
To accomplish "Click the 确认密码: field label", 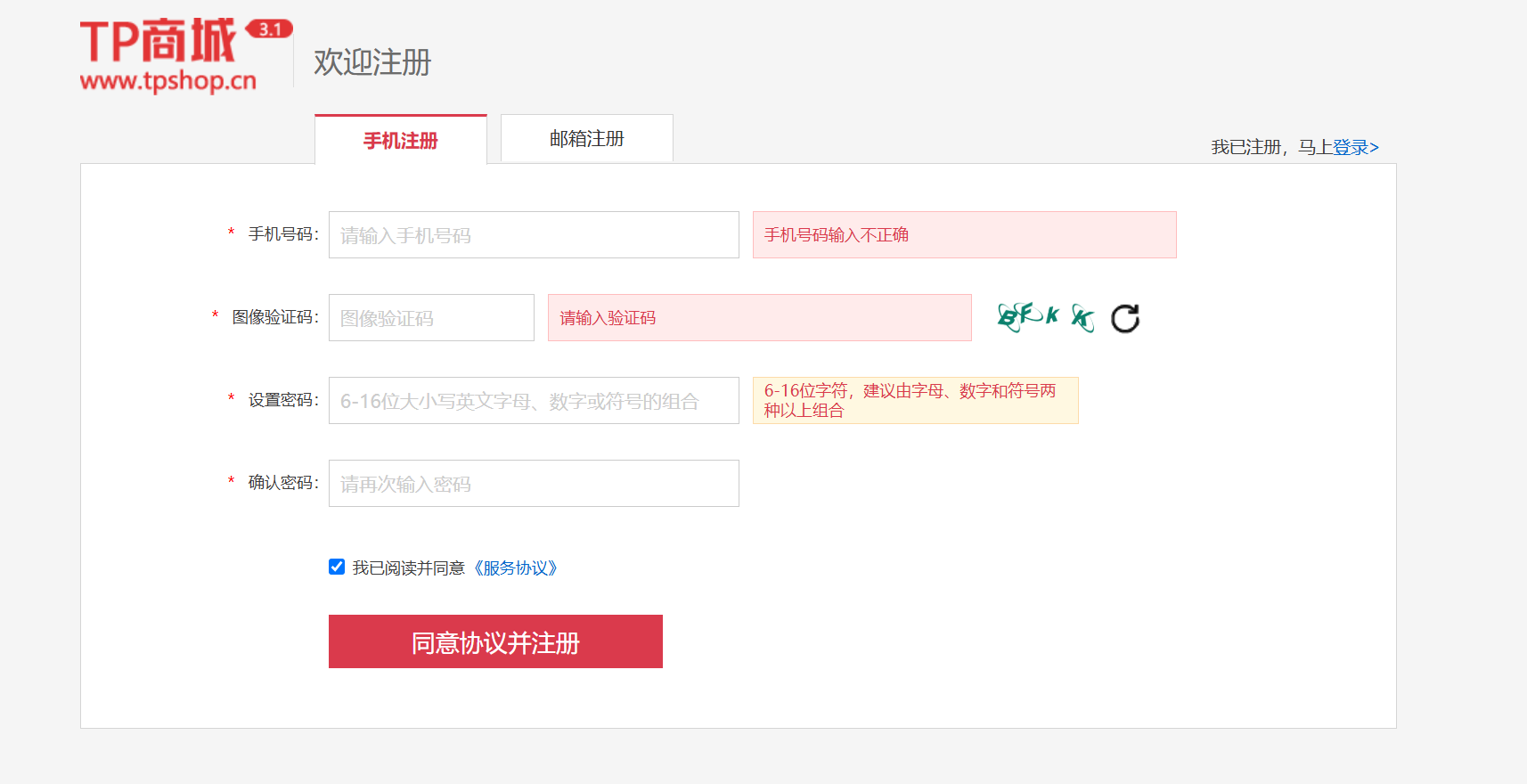I will (283, 483).
